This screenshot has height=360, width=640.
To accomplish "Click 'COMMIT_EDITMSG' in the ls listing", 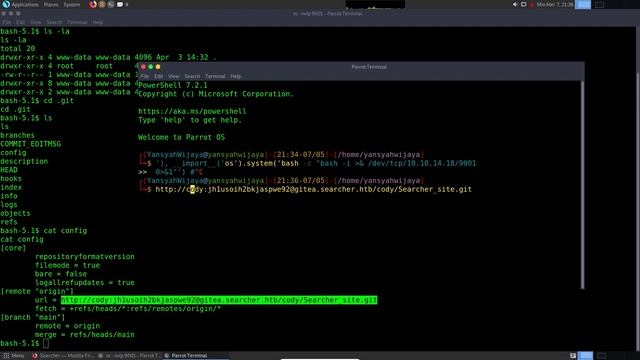I will tap(31, 144).
